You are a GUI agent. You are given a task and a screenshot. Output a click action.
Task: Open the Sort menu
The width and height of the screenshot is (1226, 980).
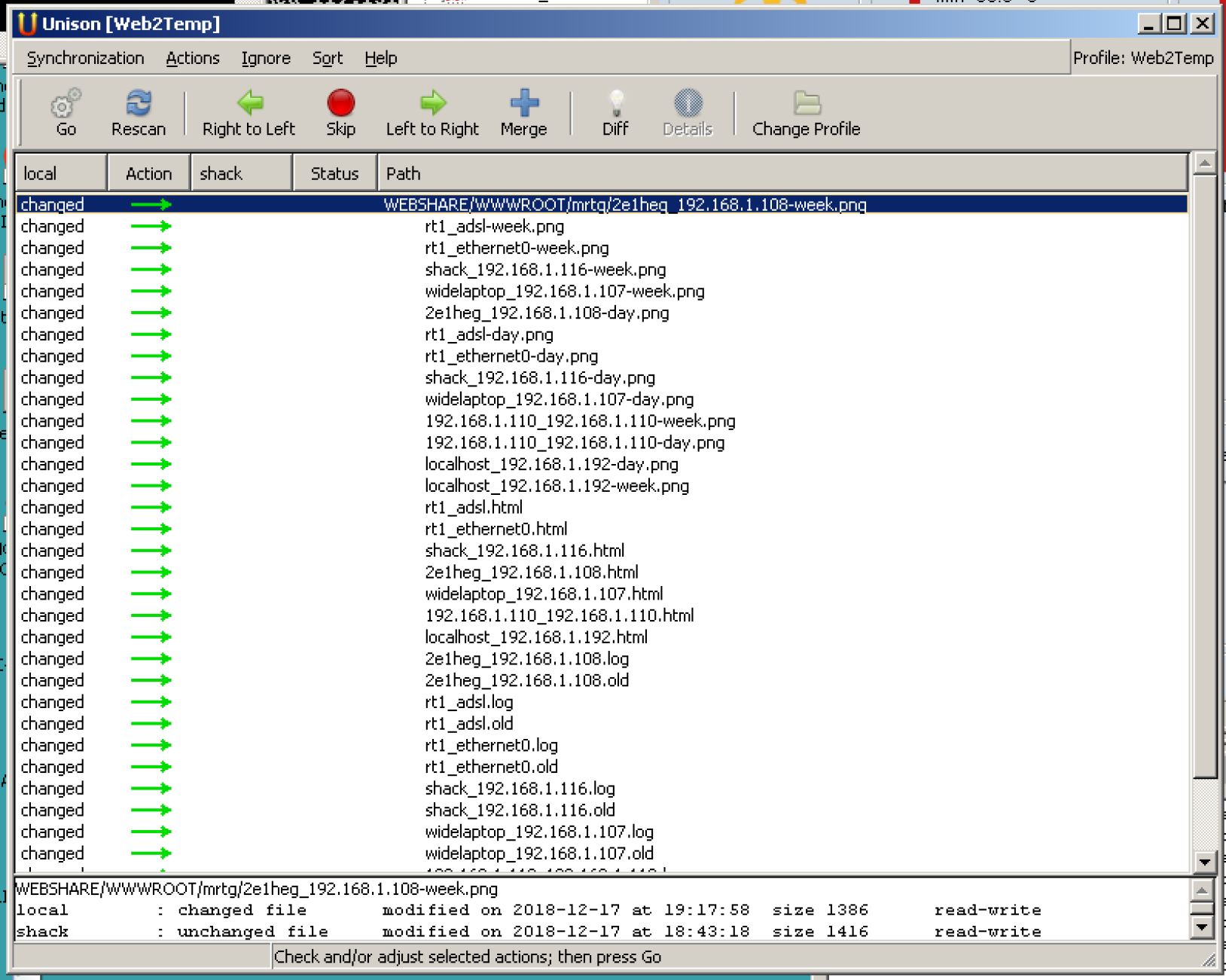pyautogui.click(x=328, y=58)
